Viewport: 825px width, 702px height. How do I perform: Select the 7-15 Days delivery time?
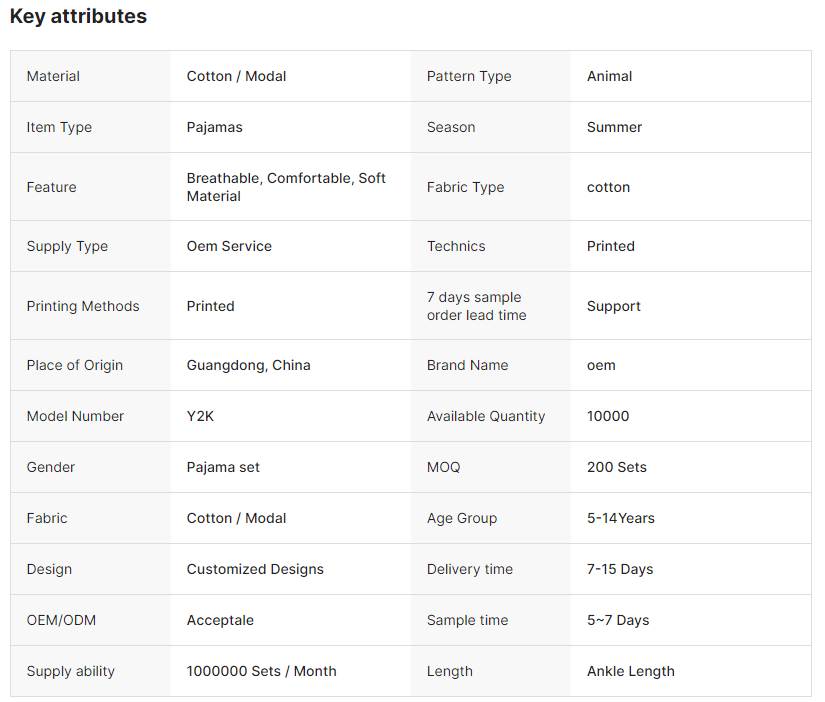619,569
